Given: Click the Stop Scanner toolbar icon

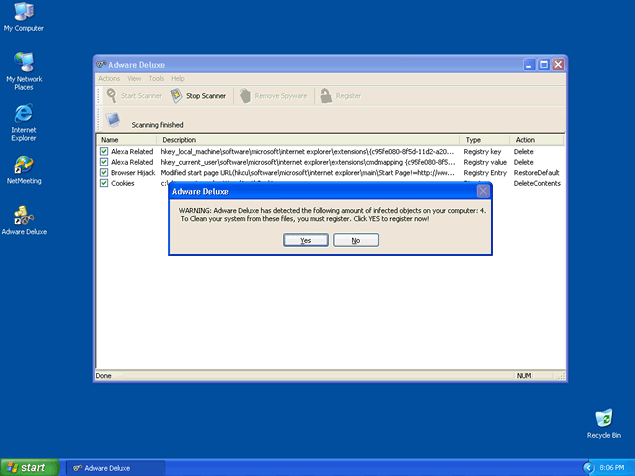Looking at the screenshot, I should point(176,96).
